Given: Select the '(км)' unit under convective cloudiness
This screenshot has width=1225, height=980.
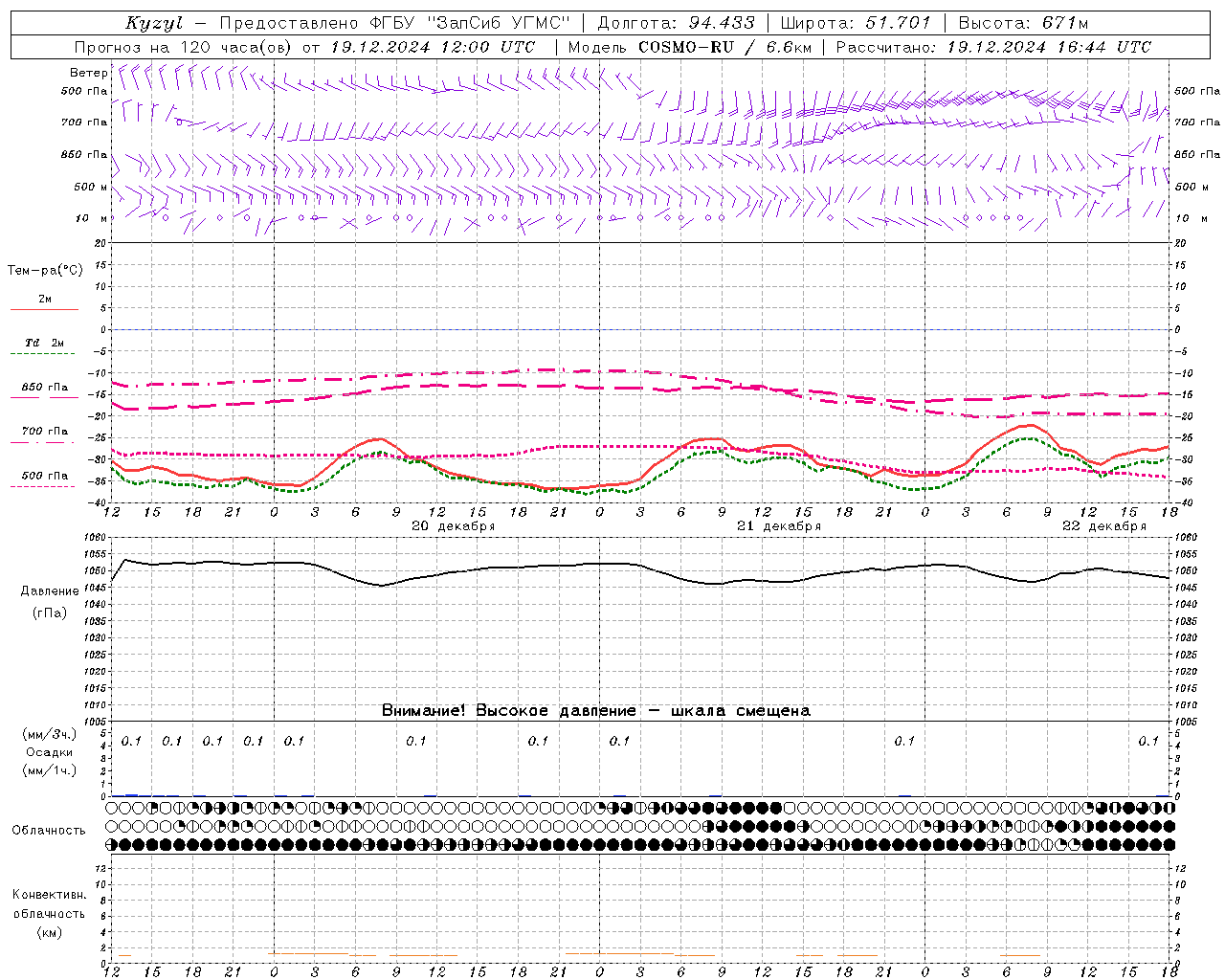Looking at the screenshot, I should 50,931.
